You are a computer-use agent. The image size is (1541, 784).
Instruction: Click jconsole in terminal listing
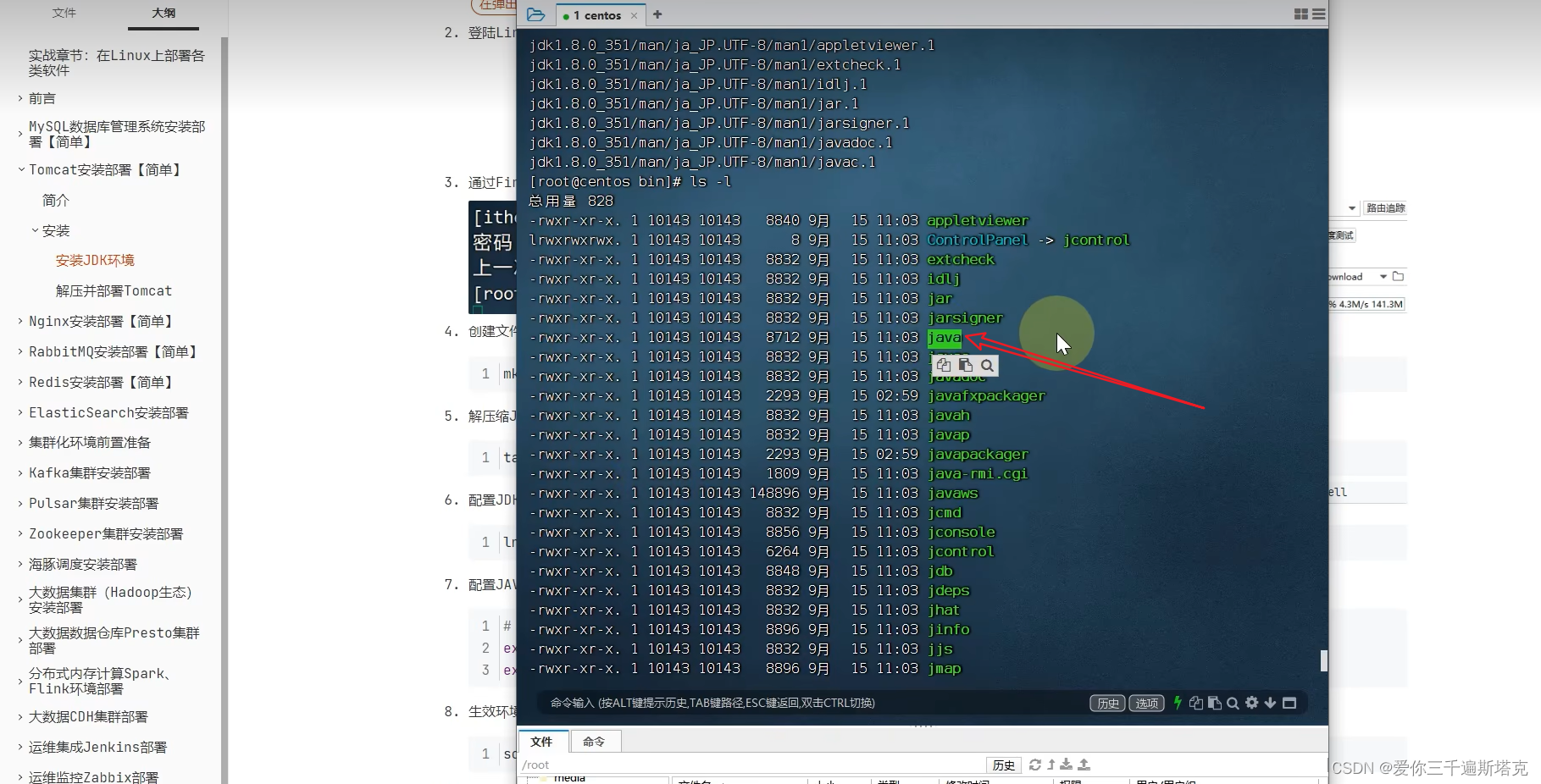point(962,532)
